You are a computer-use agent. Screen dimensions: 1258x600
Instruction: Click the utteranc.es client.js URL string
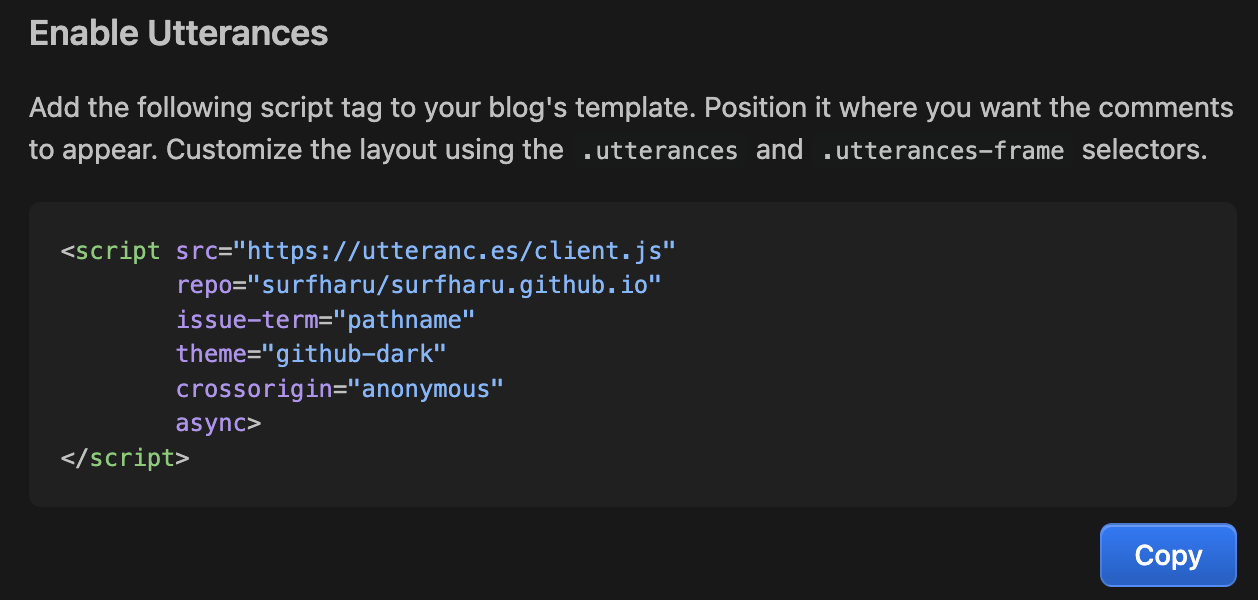[x=461, y=250]
